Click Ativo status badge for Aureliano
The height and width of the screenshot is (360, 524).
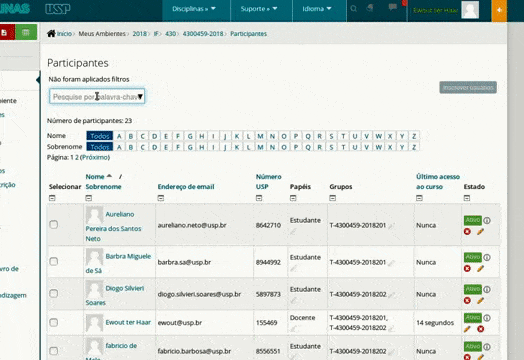coord(473,220)
